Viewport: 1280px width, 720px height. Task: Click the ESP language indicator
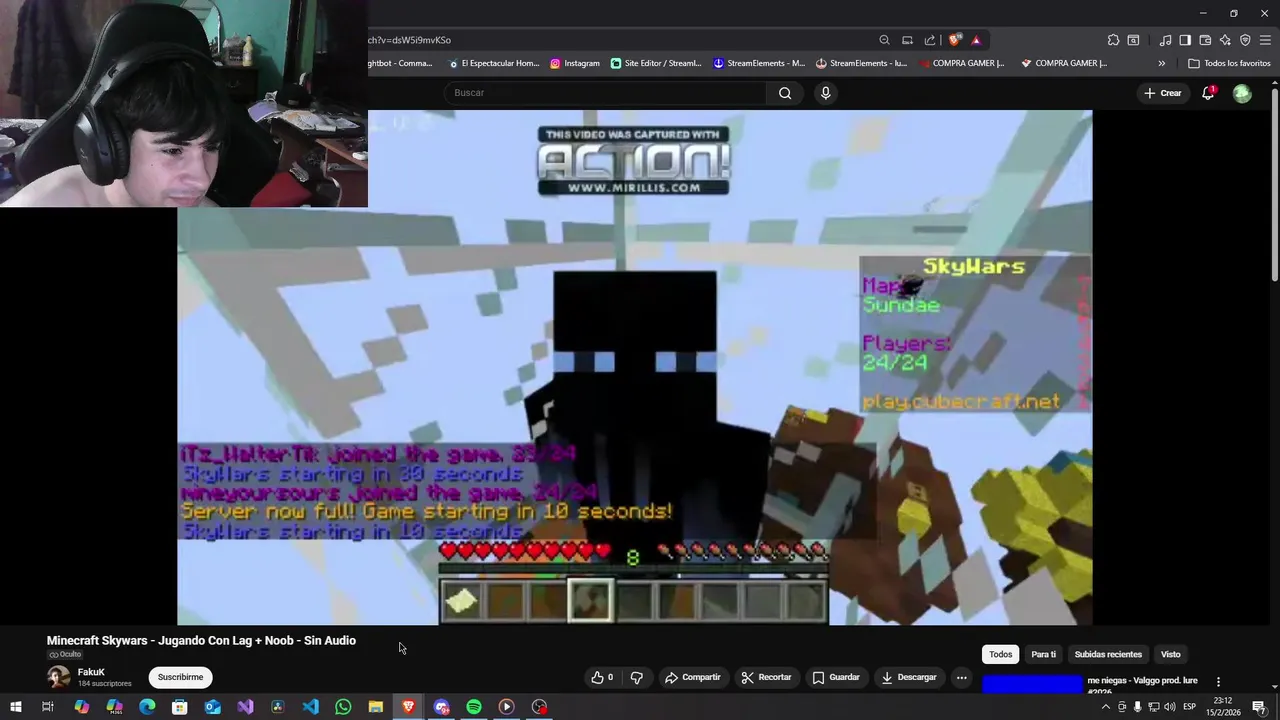pyautogui.click(x=1187, y=707)
